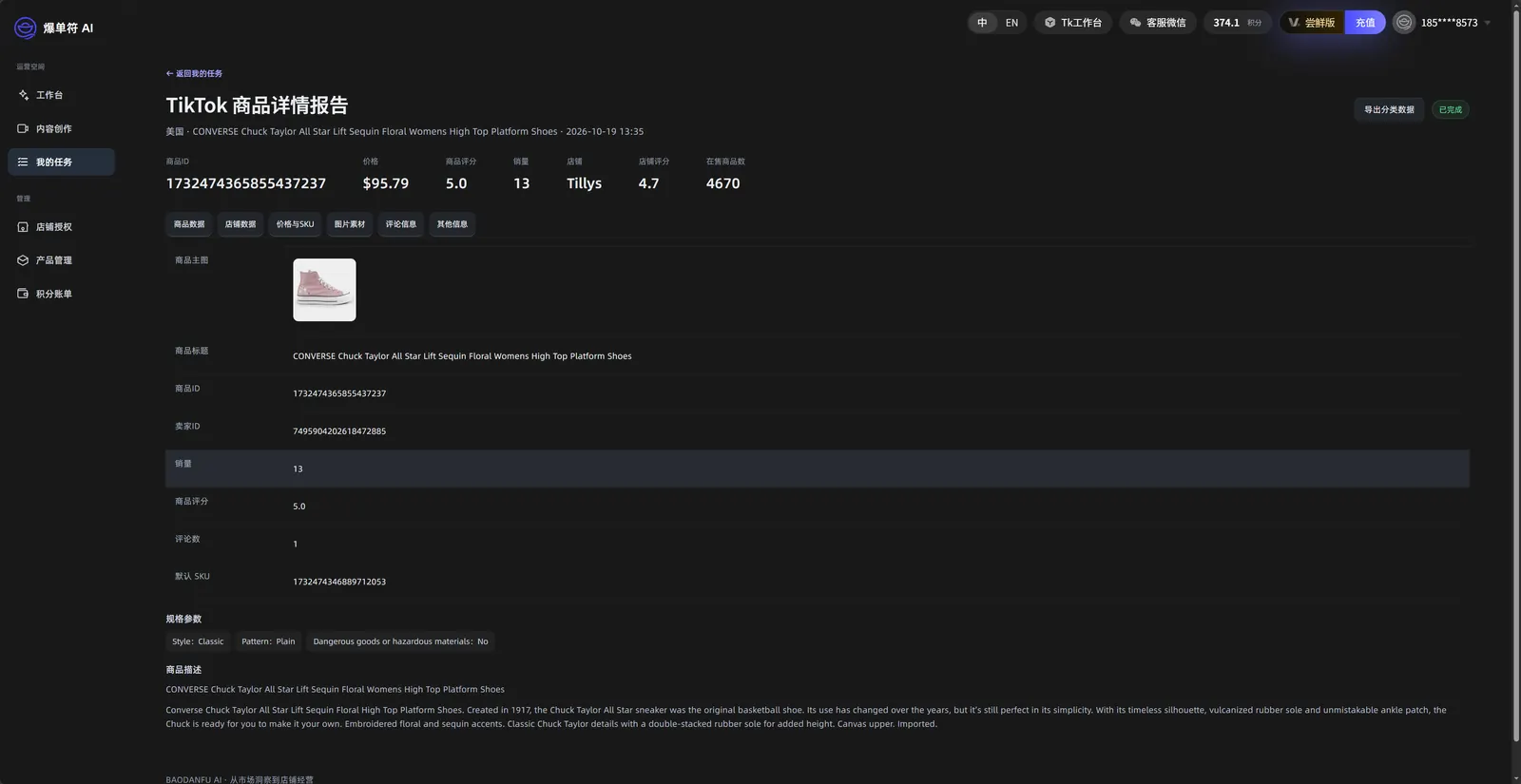Click the $95.79 price value

pyautogui.click(x=385, y=183)
